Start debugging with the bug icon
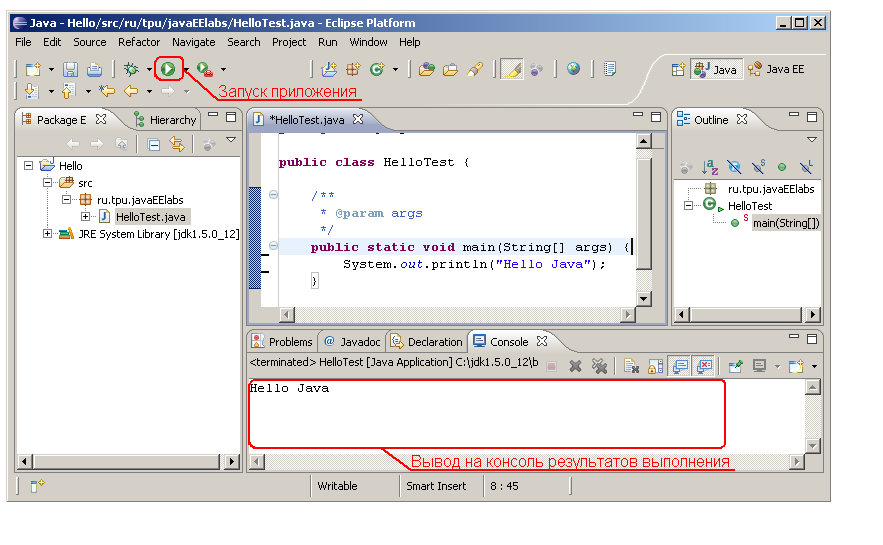883x545 pixels. (131, 69)
